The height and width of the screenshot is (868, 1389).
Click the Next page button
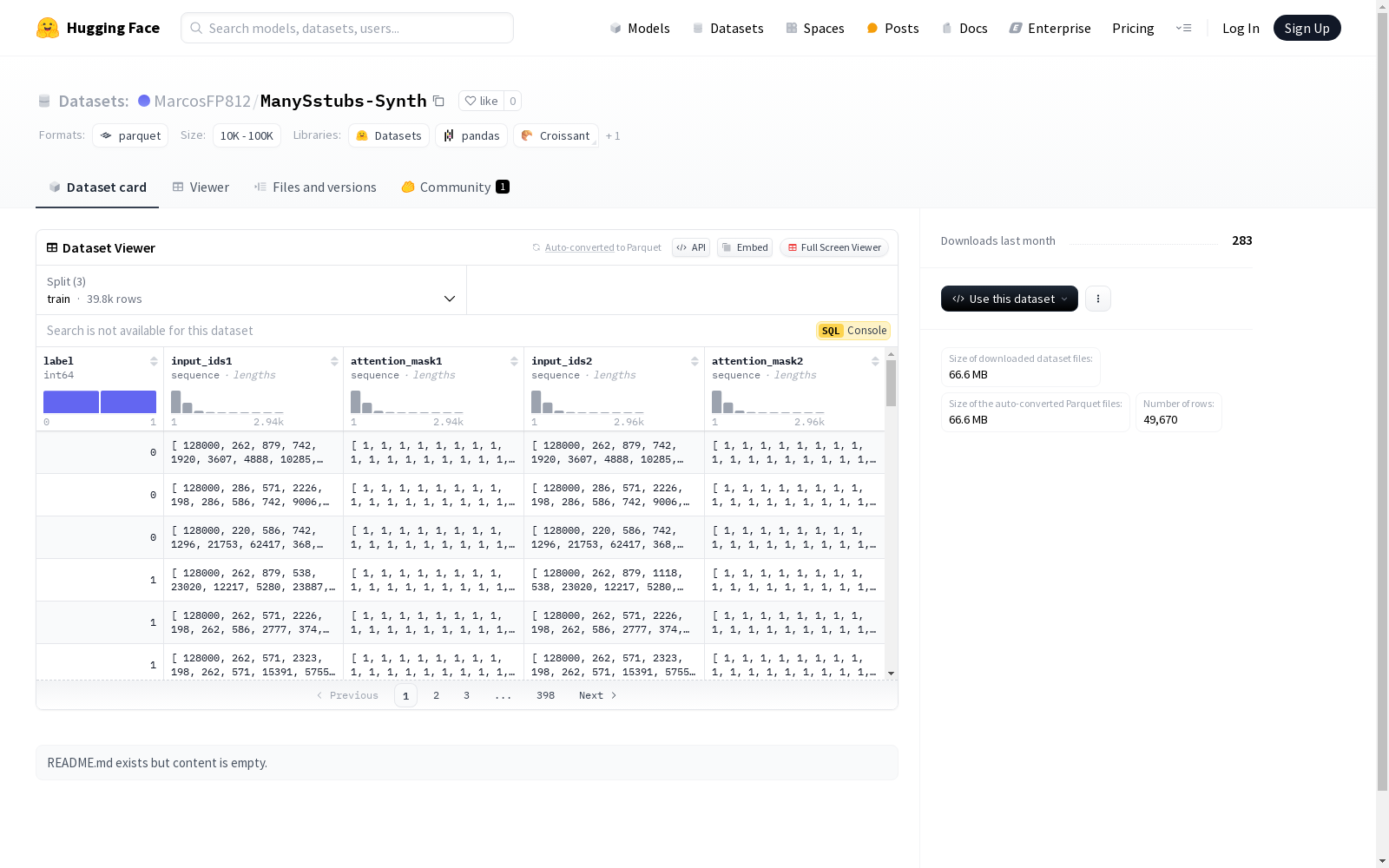pyautogui.click(x=597, y=695)
